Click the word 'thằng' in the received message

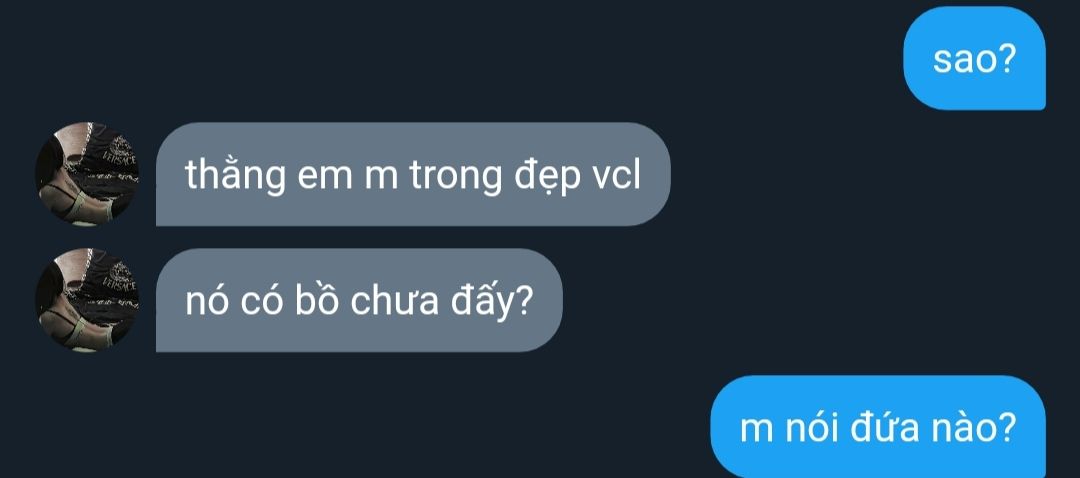236,176
